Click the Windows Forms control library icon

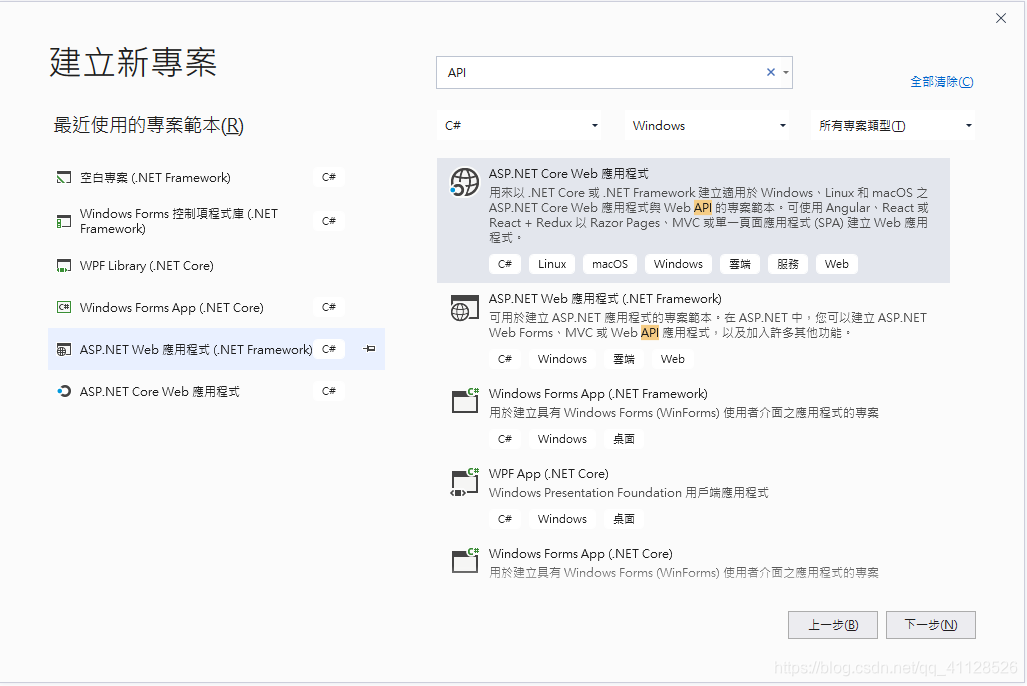pyautogui.click(x=64, y=221)
